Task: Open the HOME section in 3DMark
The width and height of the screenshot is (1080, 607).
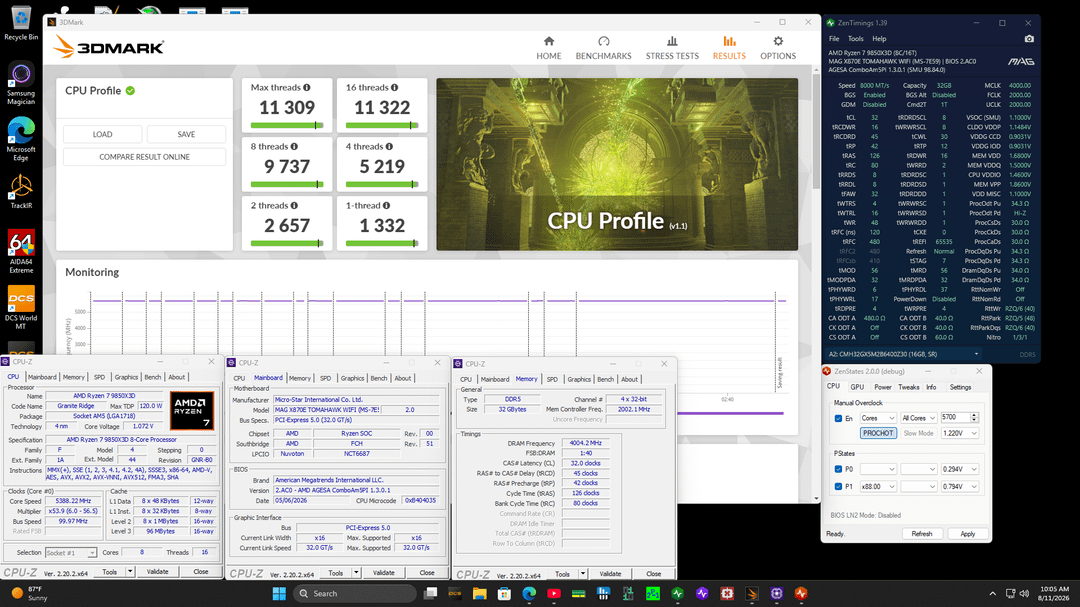Action: 548,48
